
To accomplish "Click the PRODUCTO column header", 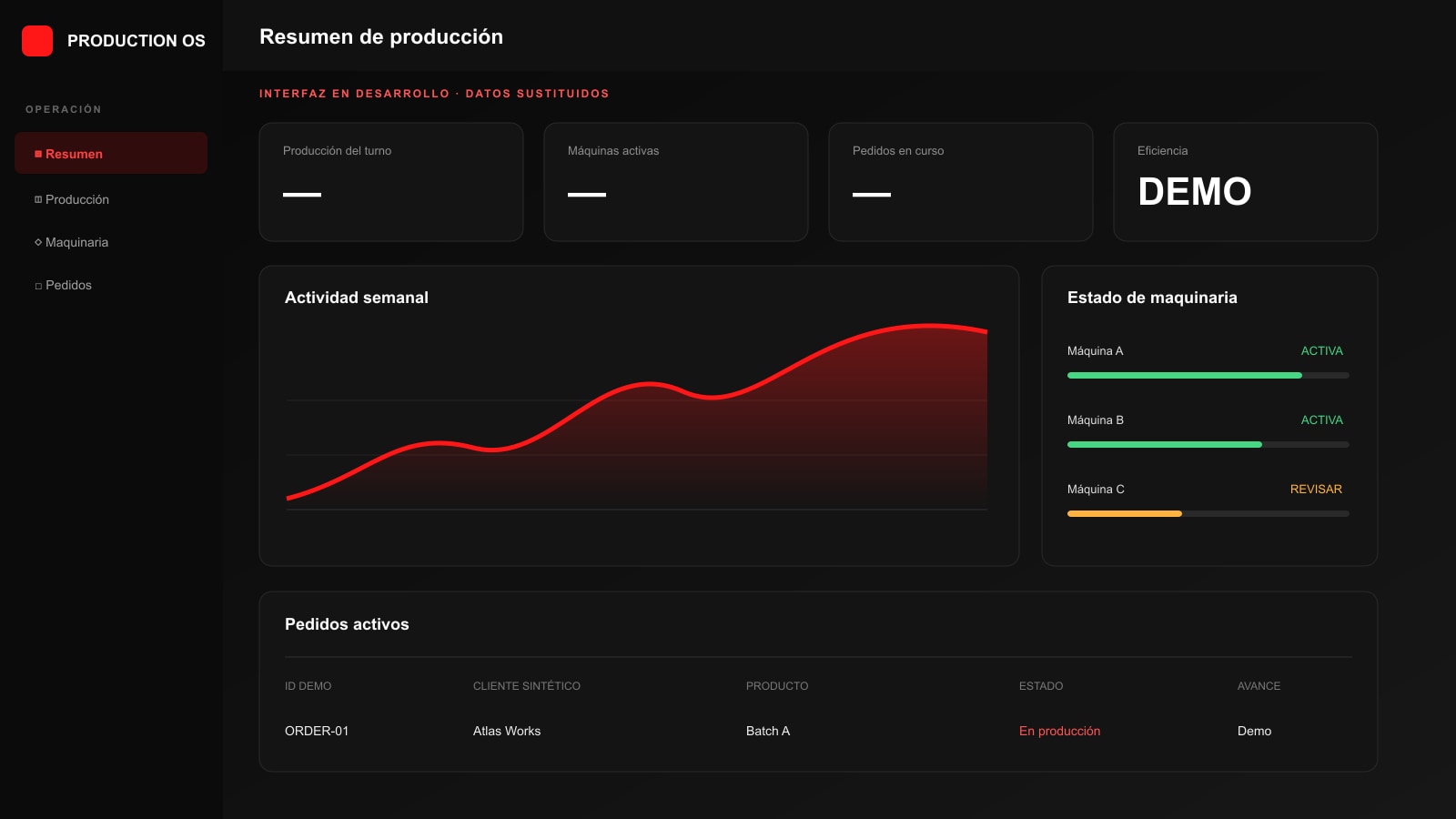I will (777, 686).
